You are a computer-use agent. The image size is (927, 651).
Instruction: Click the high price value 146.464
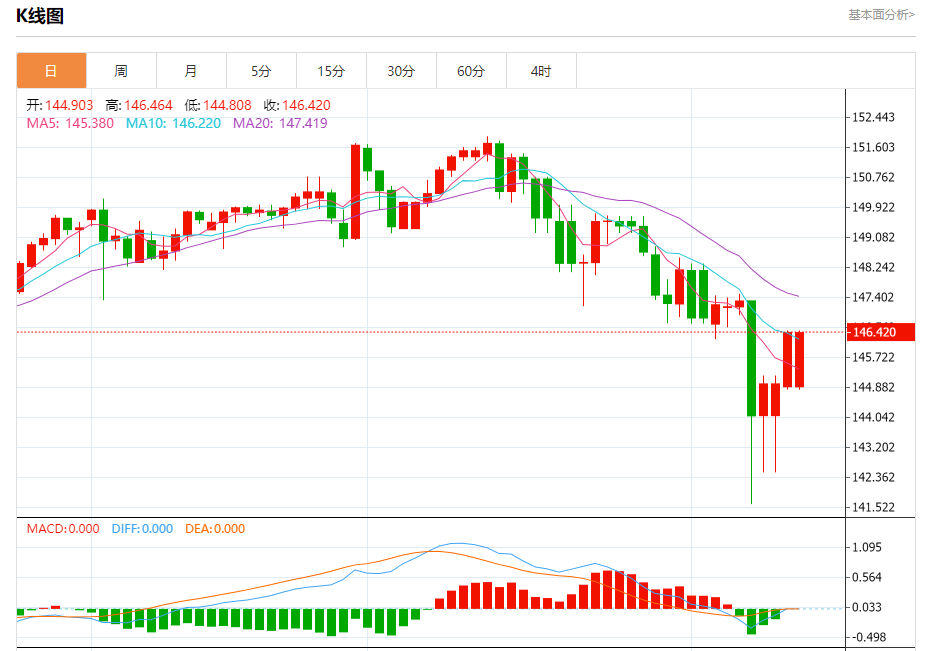(148, 105)
